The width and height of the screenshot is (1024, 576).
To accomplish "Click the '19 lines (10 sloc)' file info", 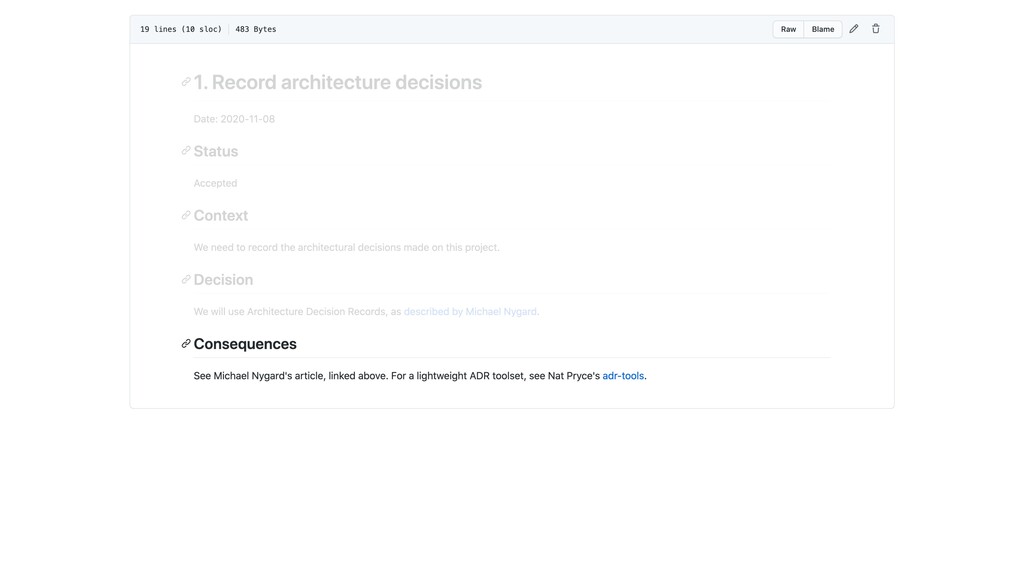I will pos(181,29).
